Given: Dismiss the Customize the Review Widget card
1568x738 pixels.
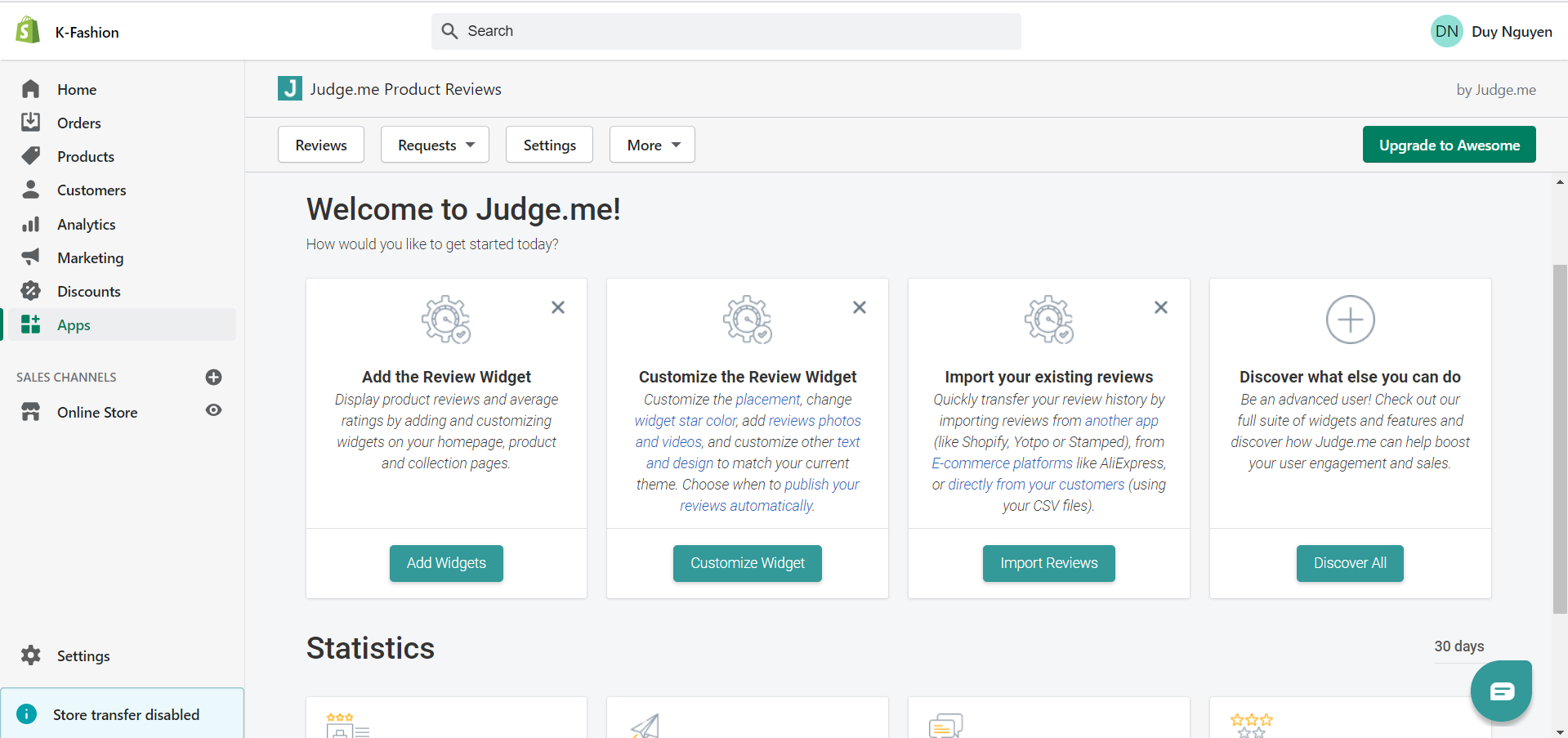Looking at the screenshot, I should tap(860, 307).
